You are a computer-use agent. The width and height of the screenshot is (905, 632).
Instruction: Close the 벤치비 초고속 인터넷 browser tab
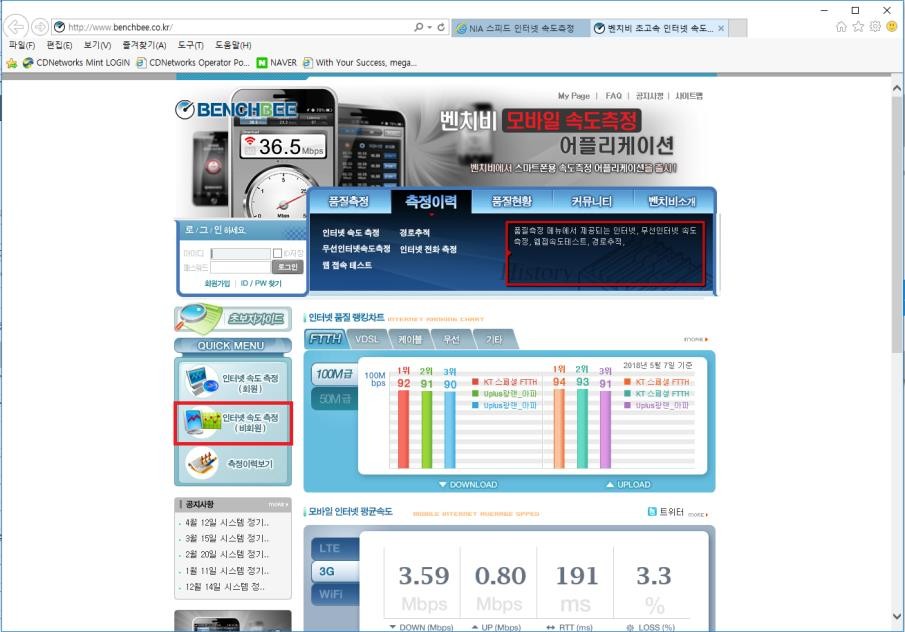point(721,28)
